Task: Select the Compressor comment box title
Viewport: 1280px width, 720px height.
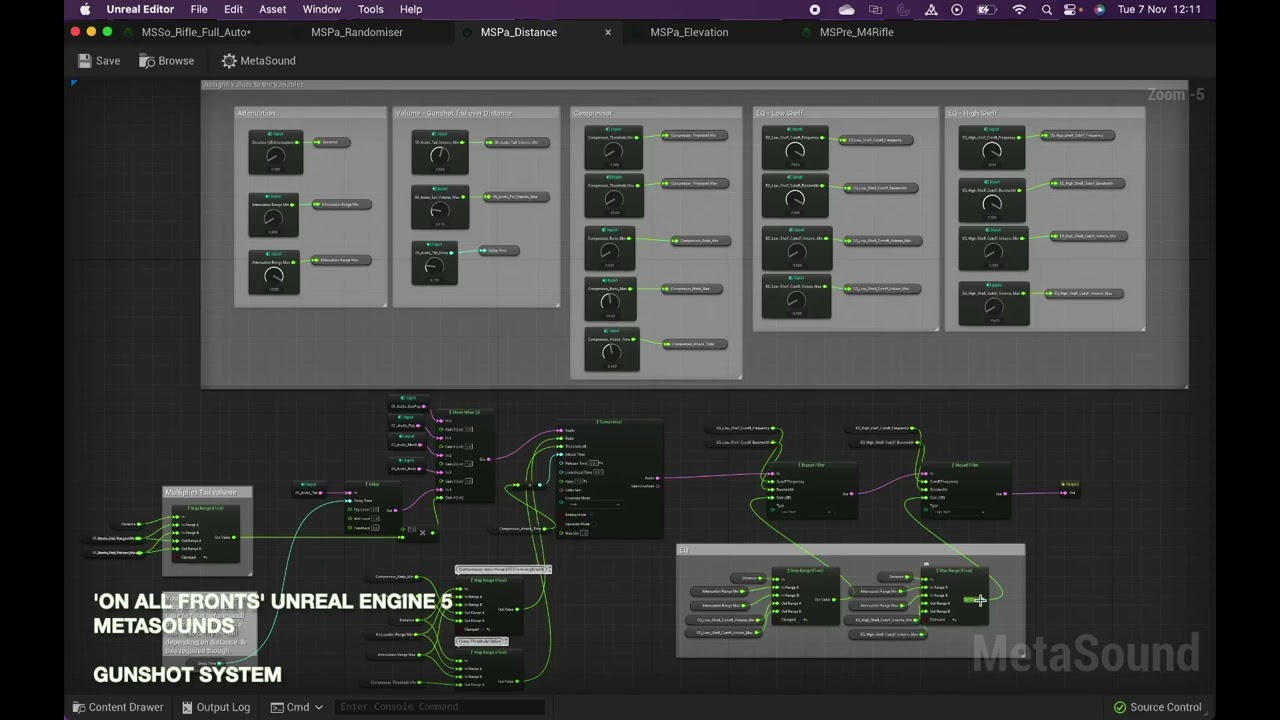Action: click(x=592, y=113)
